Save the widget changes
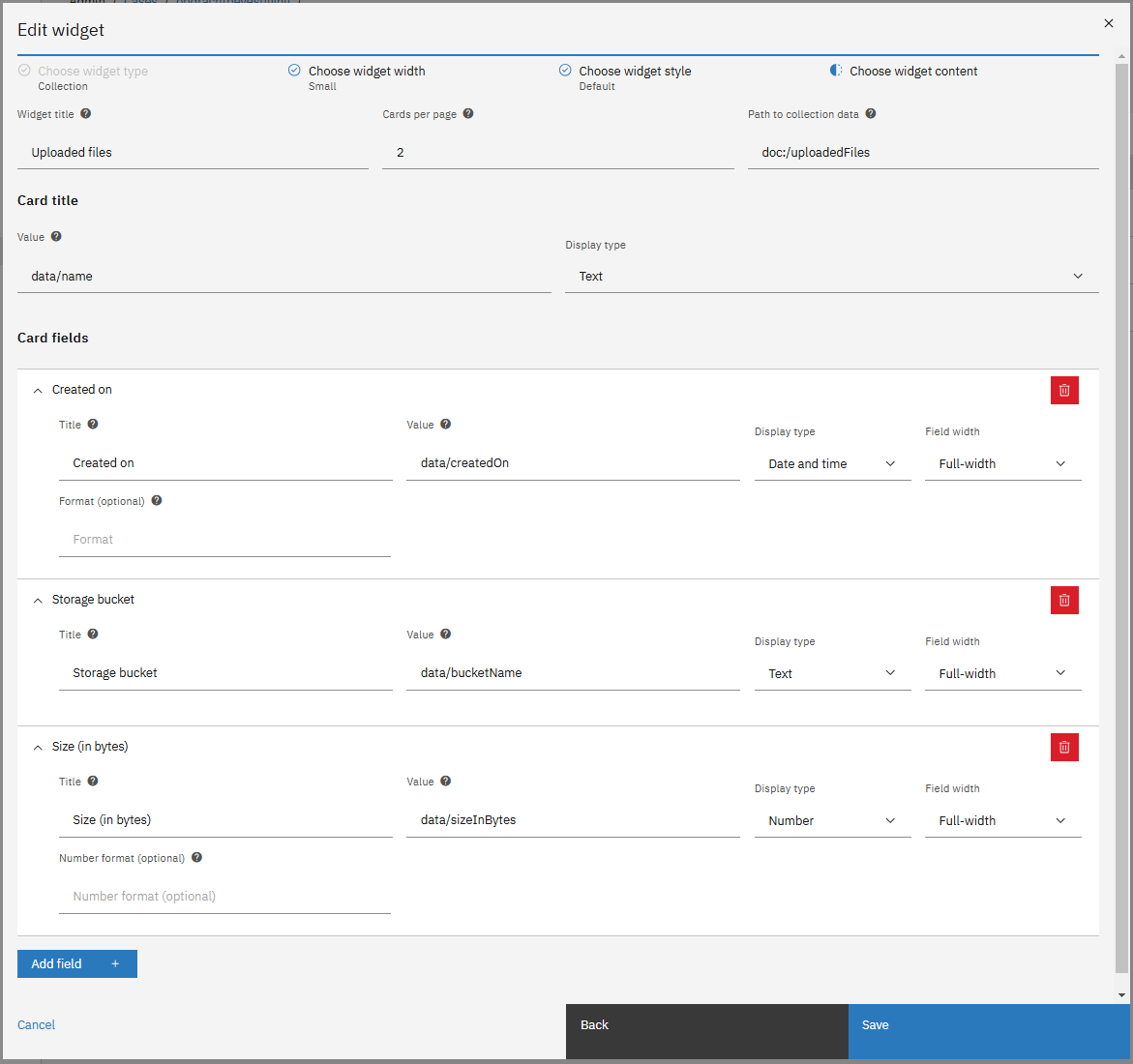 pyautogui.click(x=989, y=1025)
